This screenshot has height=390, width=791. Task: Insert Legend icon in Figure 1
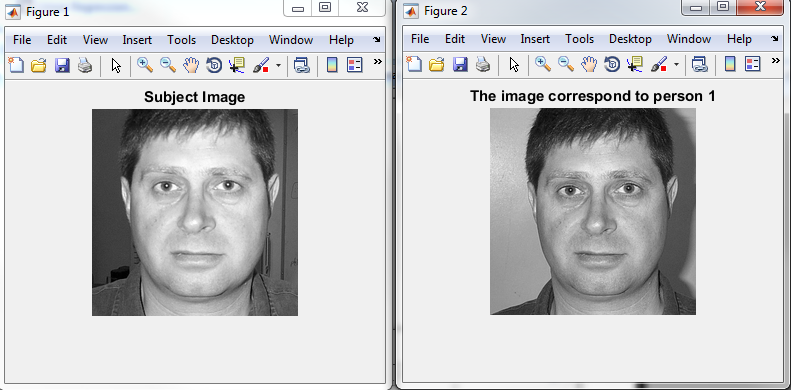click(x=355, y=65)
